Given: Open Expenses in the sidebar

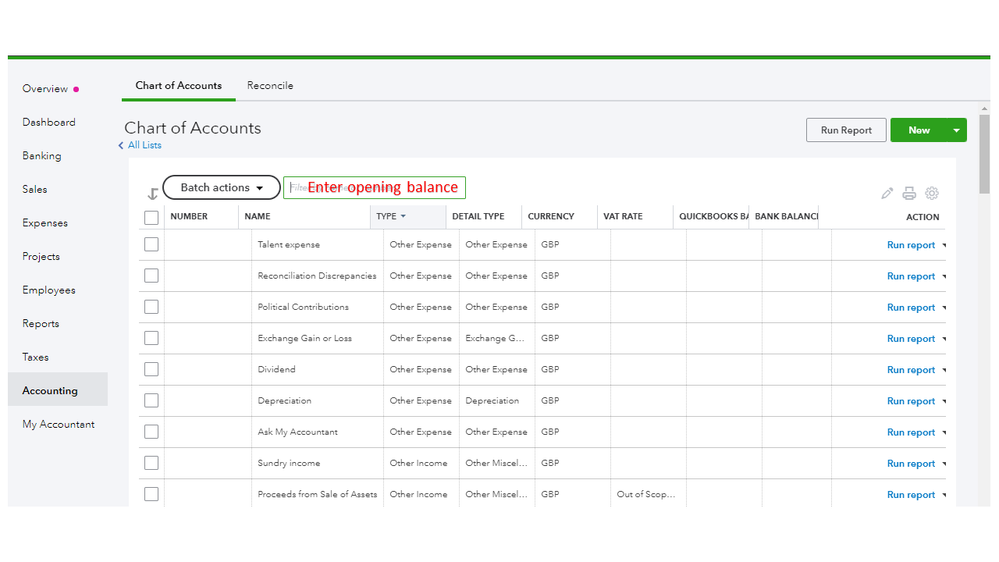Looking at the screenshot, I should click(x=45, y=223).
